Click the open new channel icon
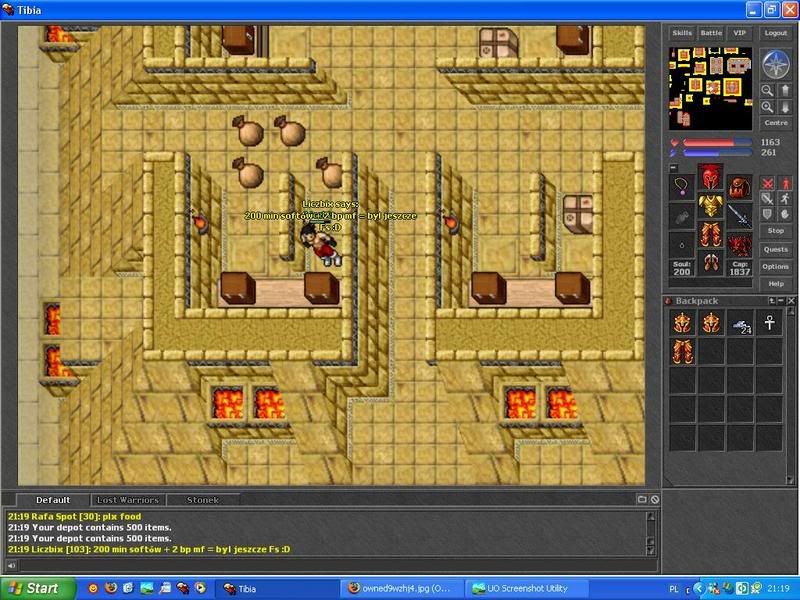Screen dimensions: 800x600 pos(642,499)
